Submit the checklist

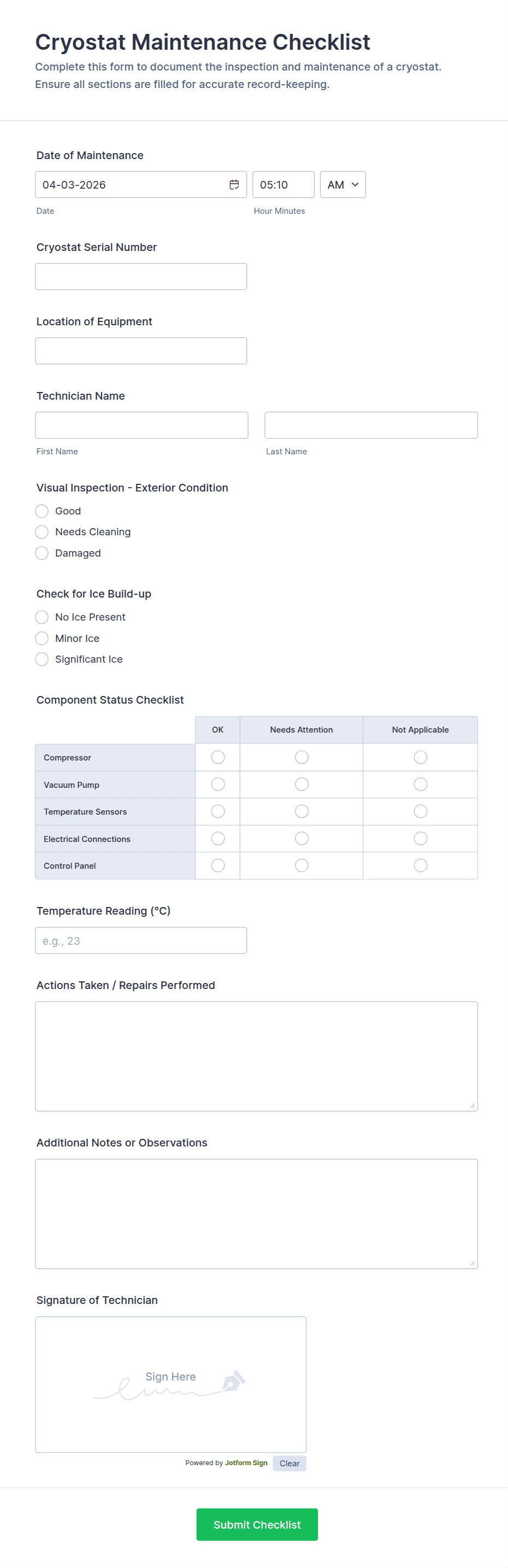257,1524
